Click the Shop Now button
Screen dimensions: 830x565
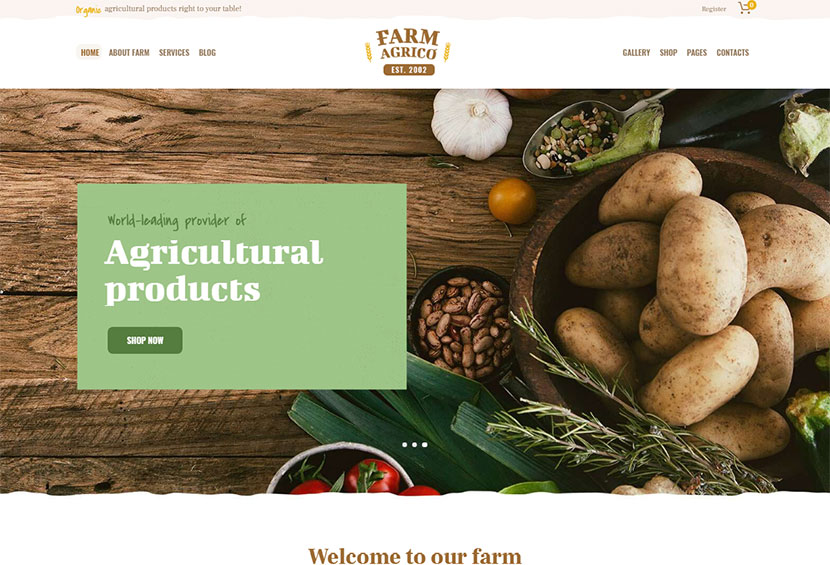coord(145,340)
